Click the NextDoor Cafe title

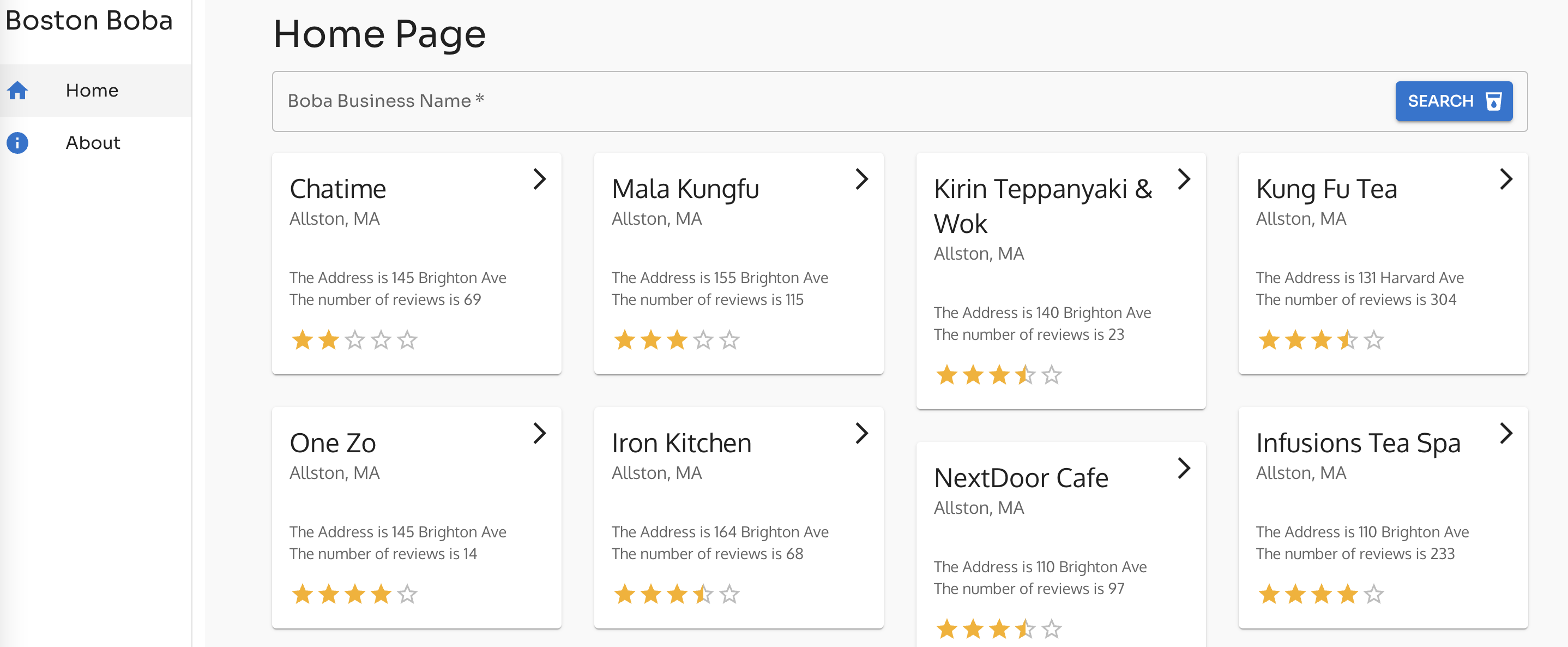pos(1021,478)
